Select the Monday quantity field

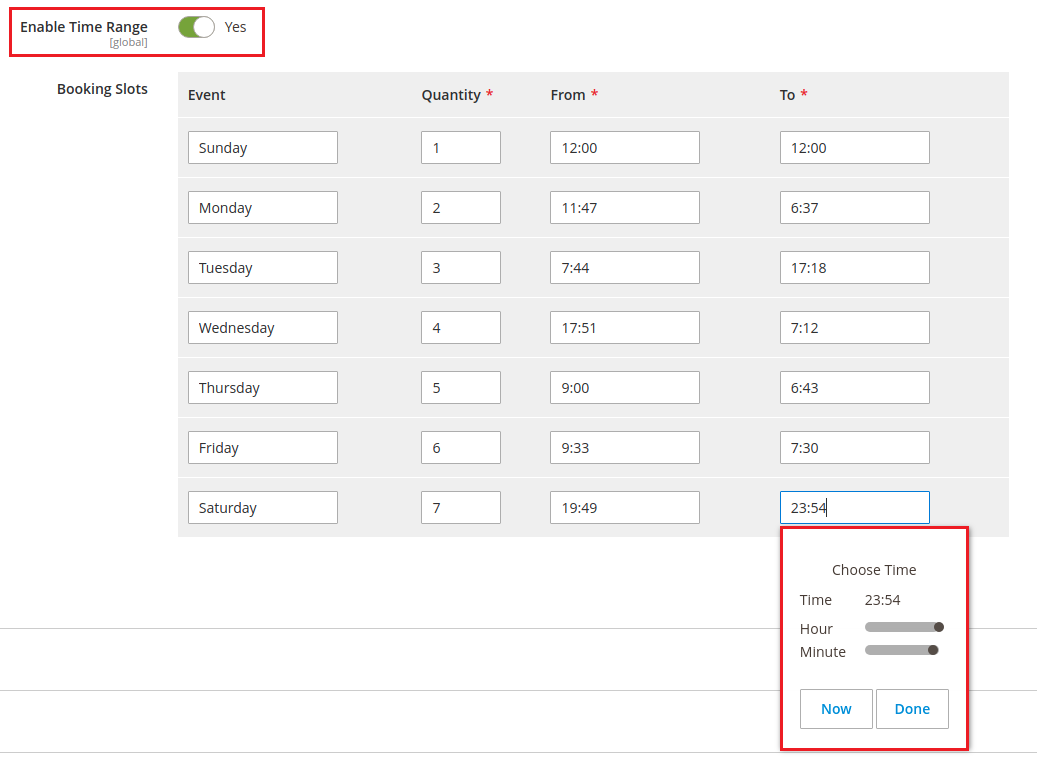tap(460, 208)
